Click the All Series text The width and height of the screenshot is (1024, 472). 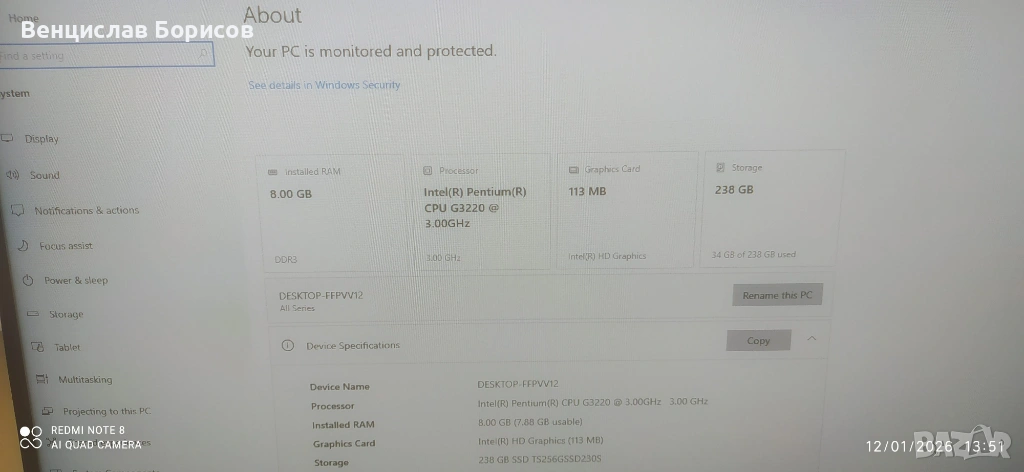click(x=297, y=308)
